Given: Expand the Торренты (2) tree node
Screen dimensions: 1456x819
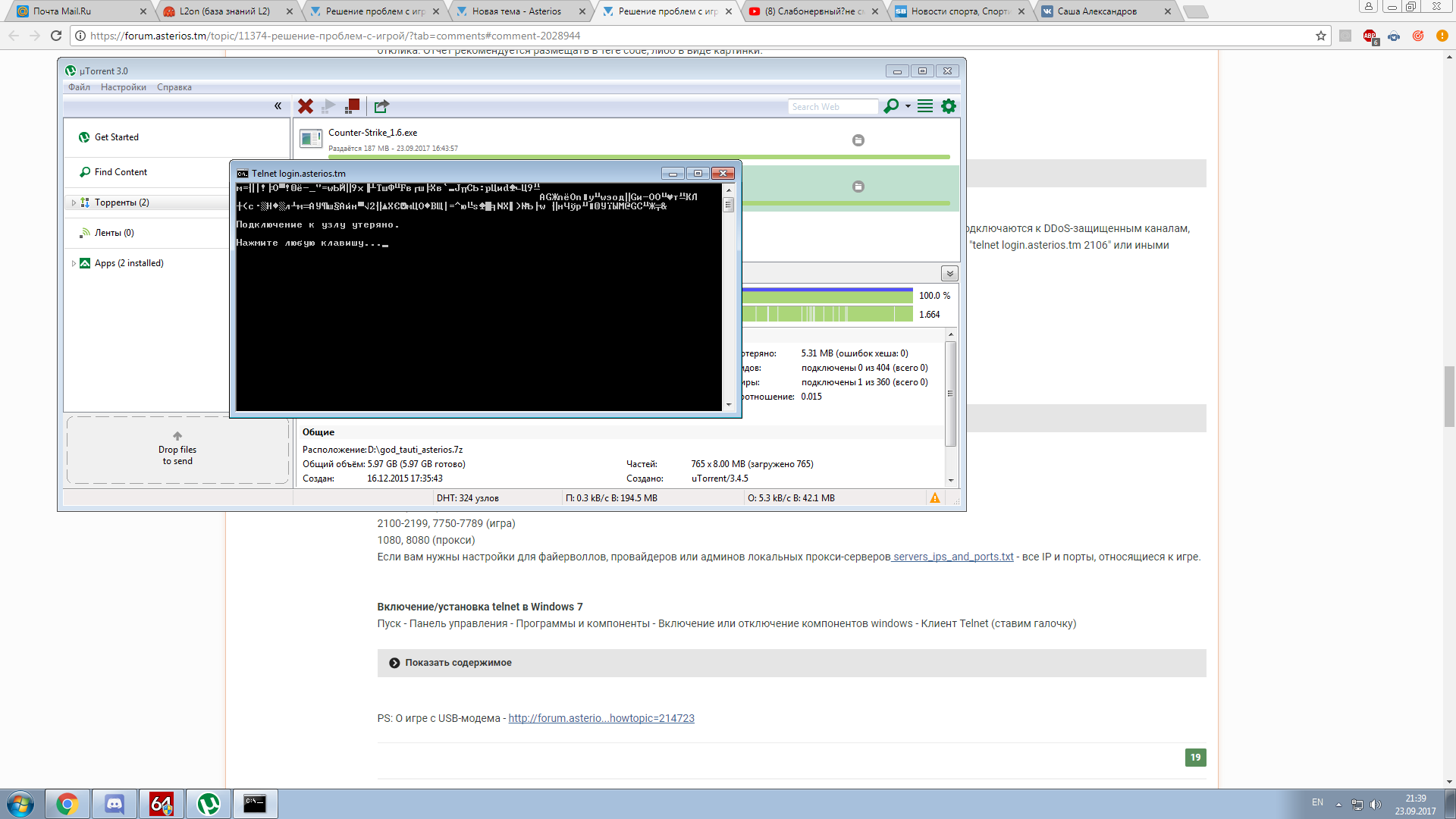Looking at the screenshot, I should tap(74, 202).
